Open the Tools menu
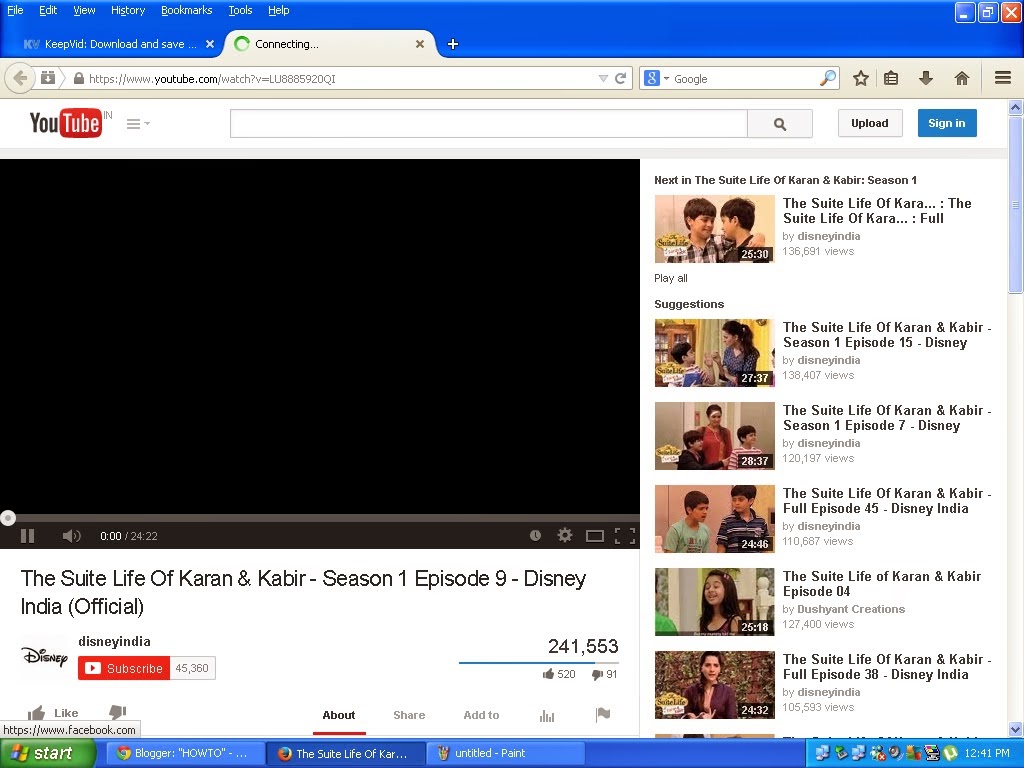The image size is (1024, 768). [240, 10]
